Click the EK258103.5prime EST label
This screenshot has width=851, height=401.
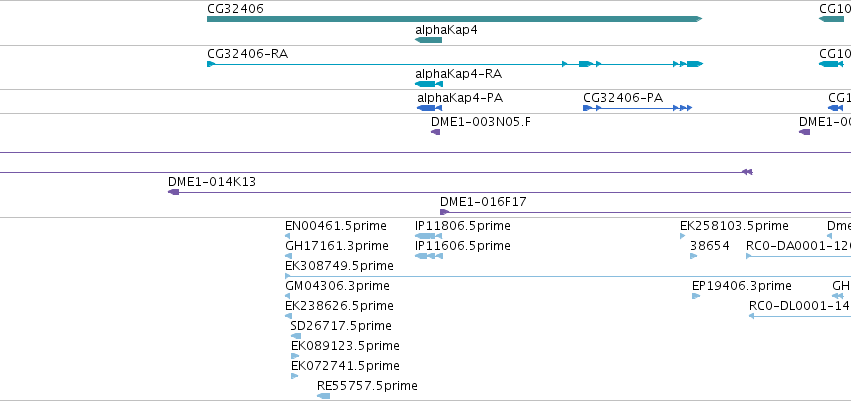[734, 226]
